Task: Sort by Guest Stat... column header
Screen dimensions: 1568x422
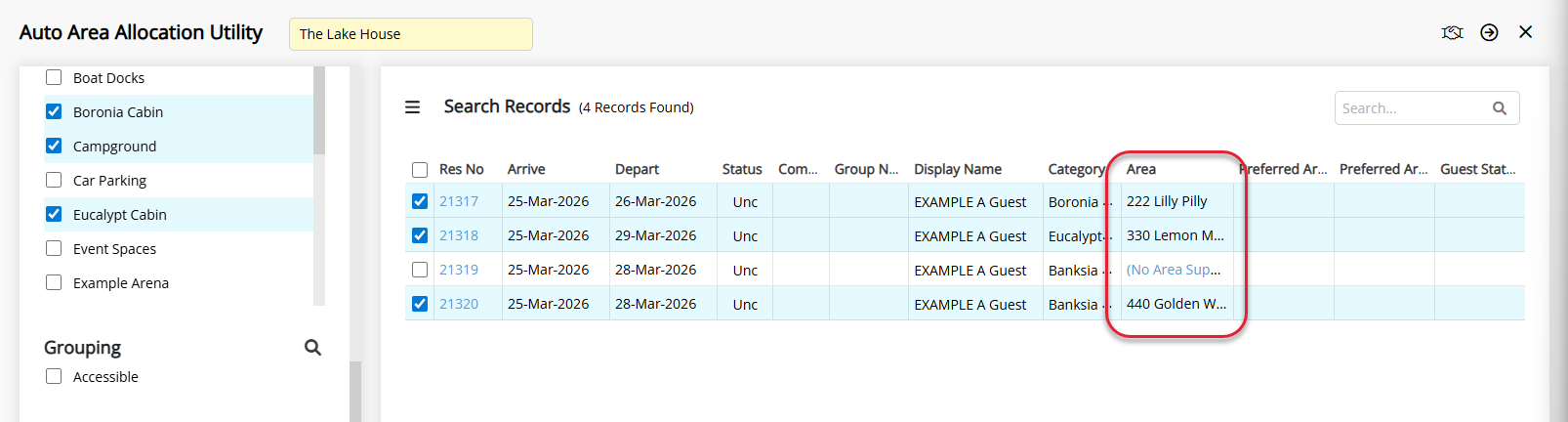Action: [x=1478, y=169]
